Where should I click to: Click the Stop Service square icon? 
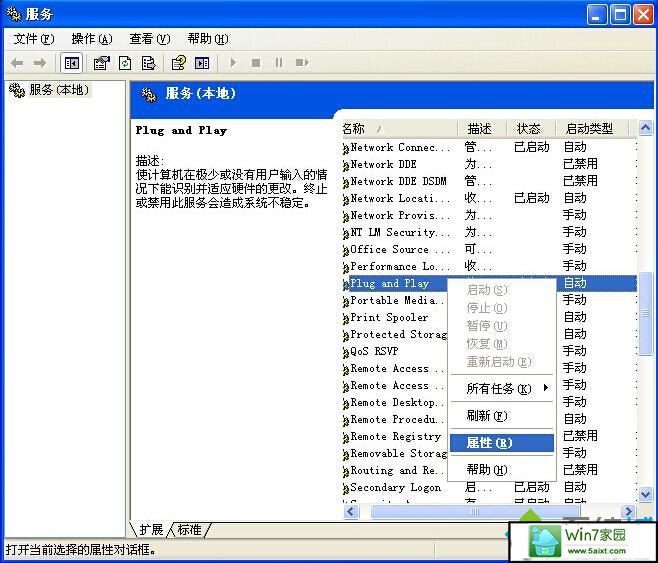pyautogui.click(x=256, y=63)
